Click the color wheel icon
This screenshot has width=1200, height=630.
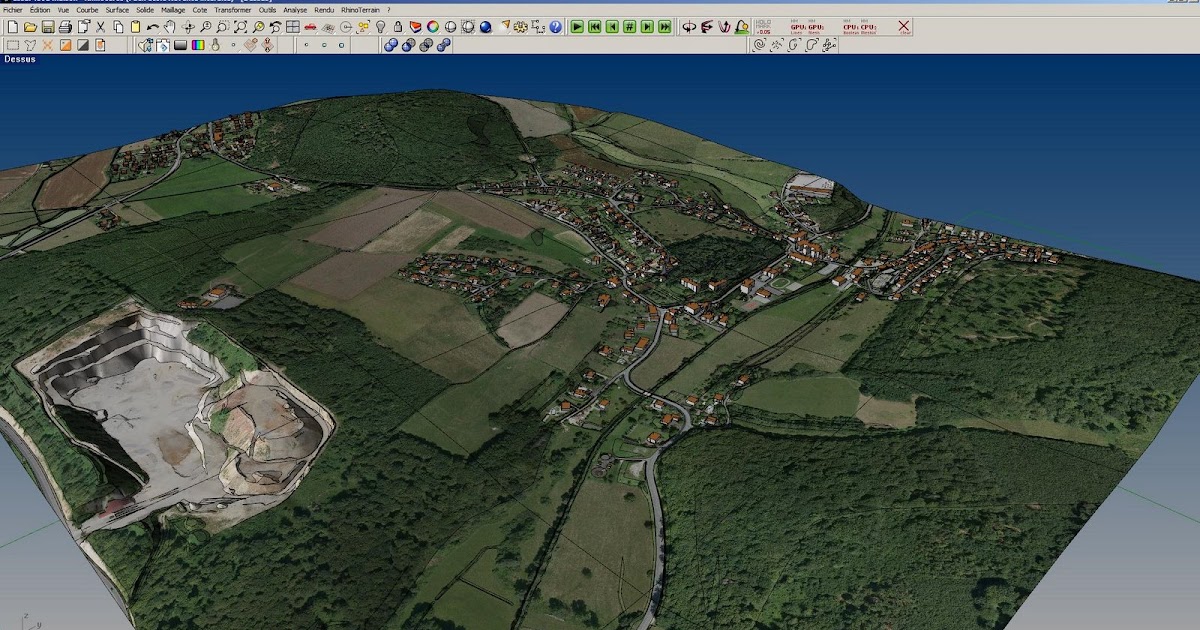click(433, 27)
